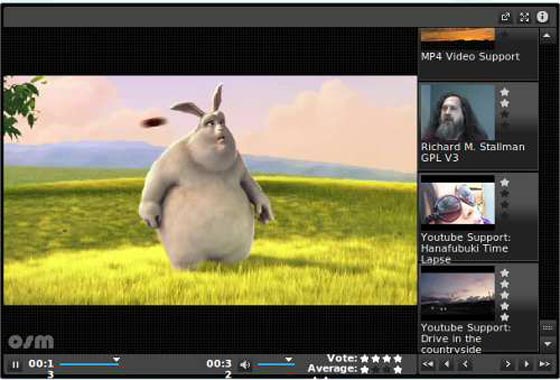
Task: Select the Richard M. Stallman video thumbnail
Action: pos(458,112)
